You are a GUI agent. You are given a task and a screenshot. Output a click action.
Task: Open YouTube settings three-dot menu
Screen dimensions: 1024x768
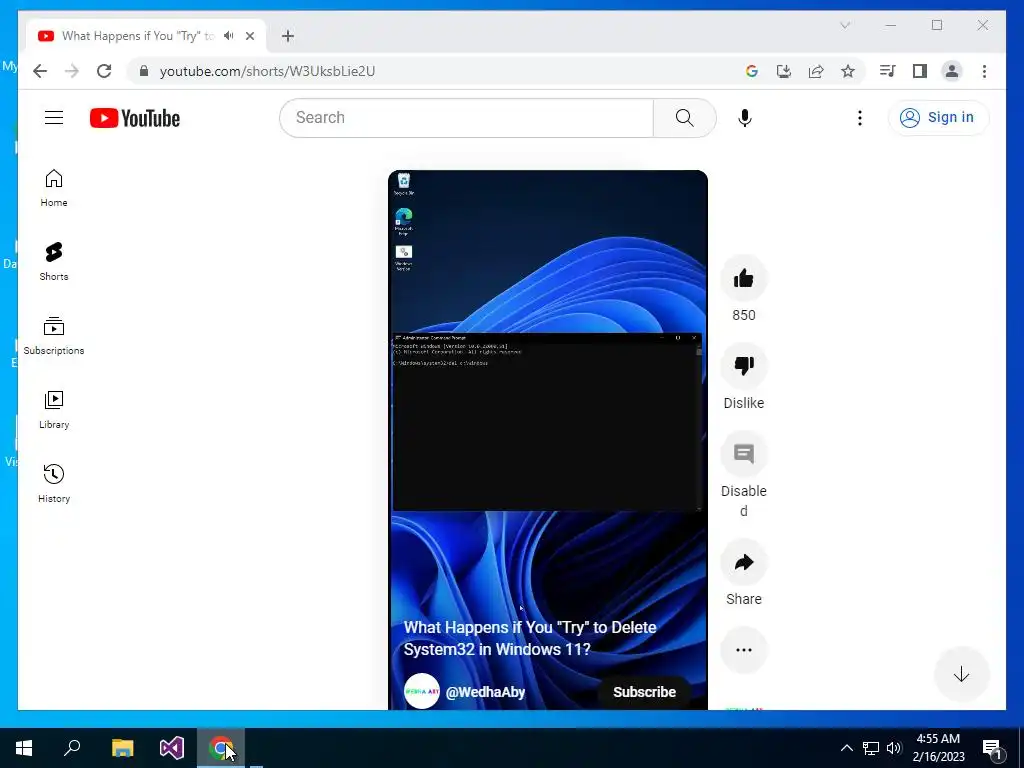(x=859, y=118)
